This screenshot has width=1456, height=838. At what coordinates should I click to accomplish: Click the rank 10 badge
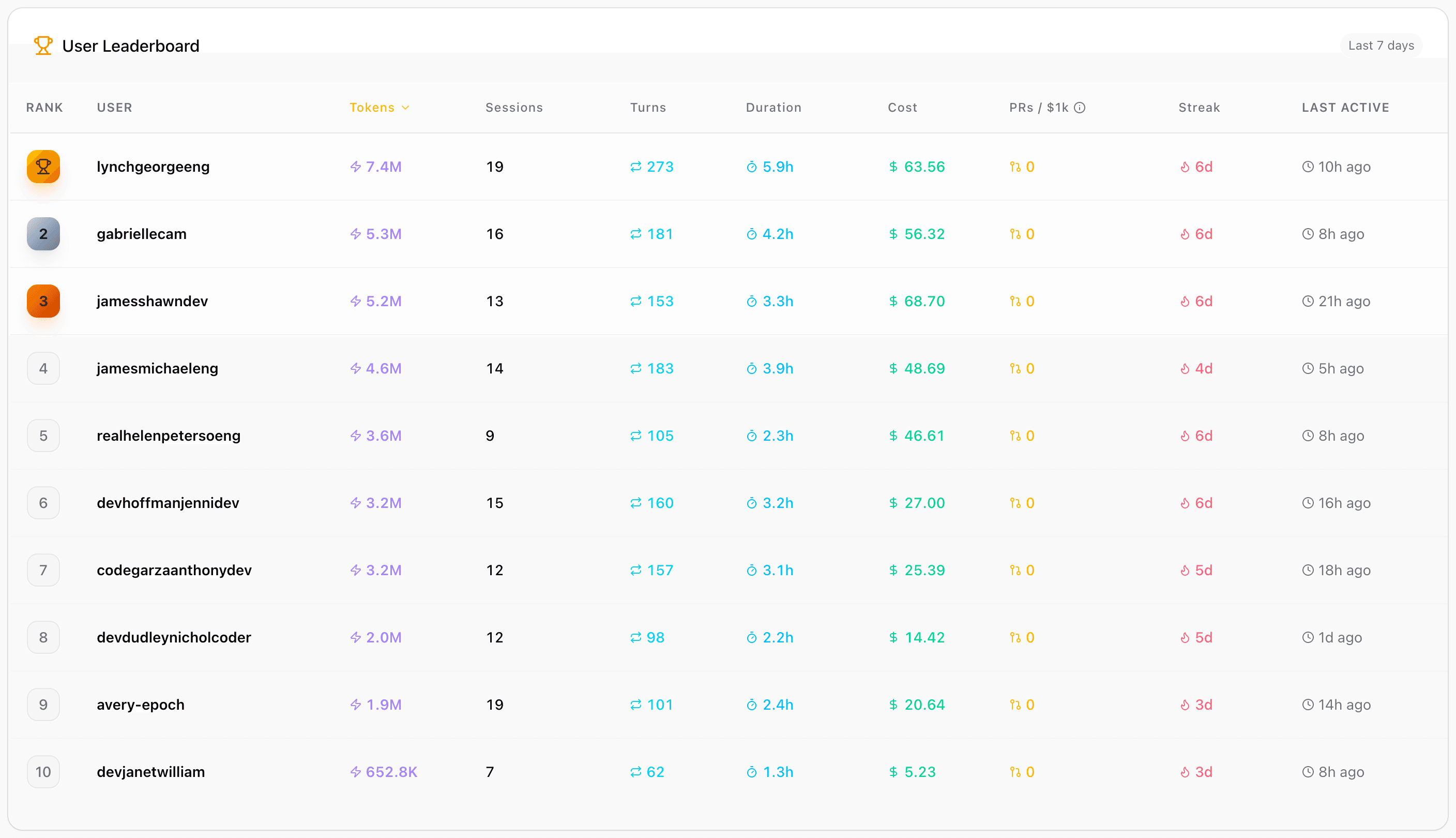43,772
